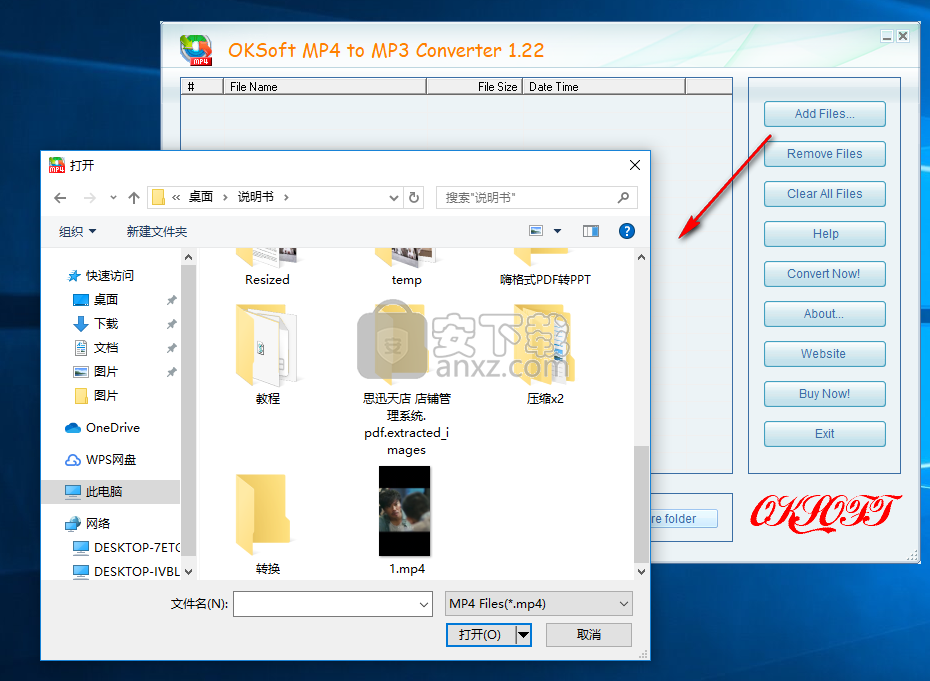The width and height of the screenshot is (930, 681).
Task: Select the 压缩x2 folder
Action: (x=545, y=354)
